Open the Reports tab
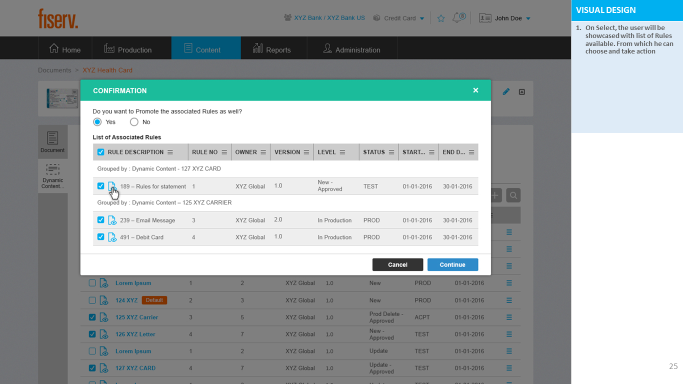This screenshot has height=384, width=683. [272, 49]
